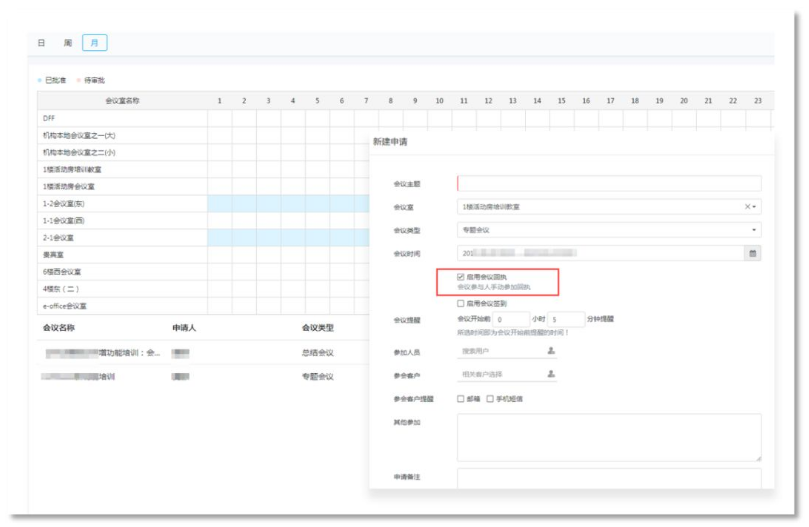Click day 10 column header
This screenshot has width=809, height=527.
point(440,101)
